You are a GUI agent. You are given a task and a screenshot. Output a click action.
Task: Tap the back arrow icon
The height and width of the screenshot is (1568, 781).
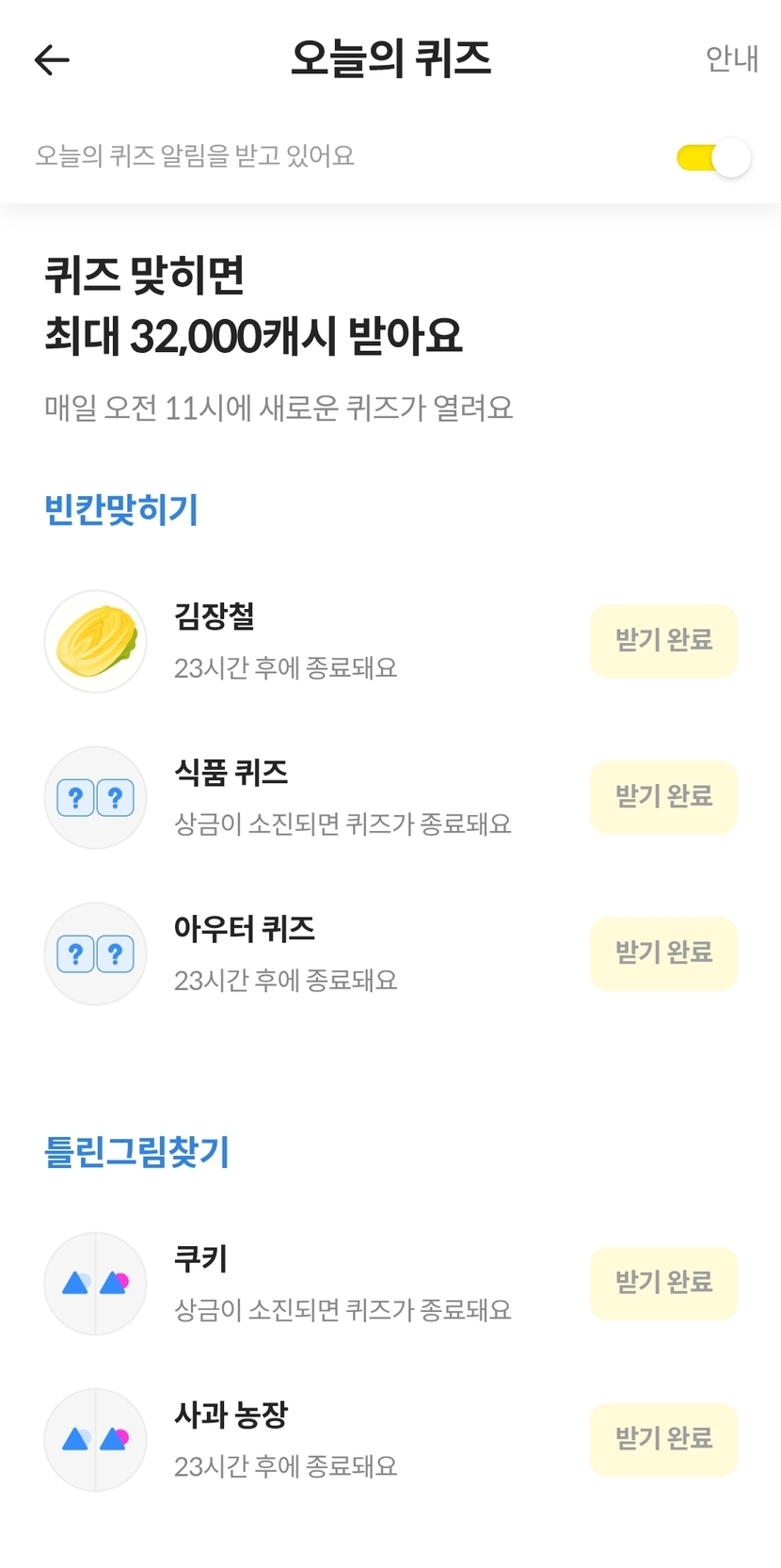click(52, 59)
